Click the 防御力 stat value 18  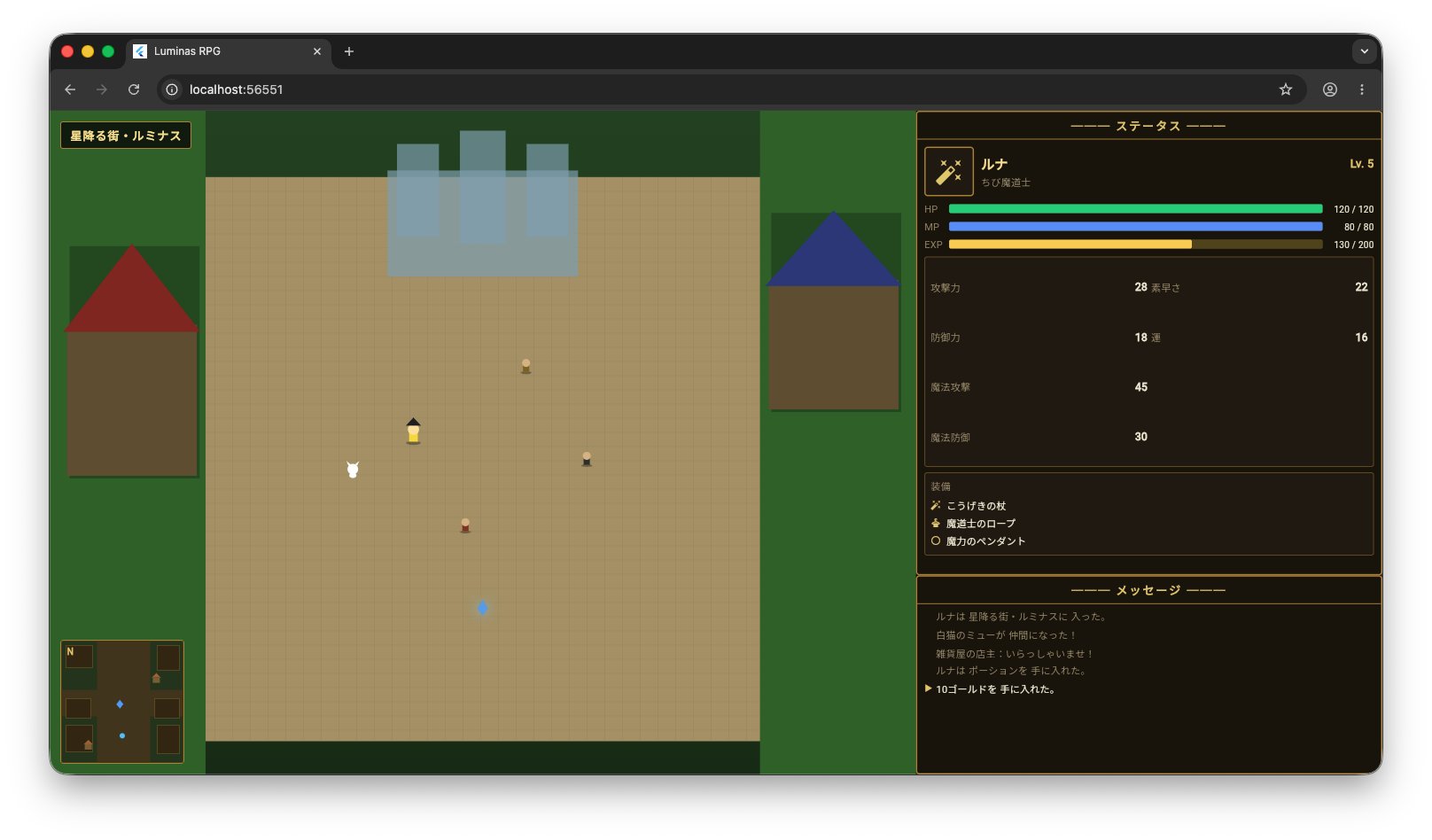coord(1140,338)
